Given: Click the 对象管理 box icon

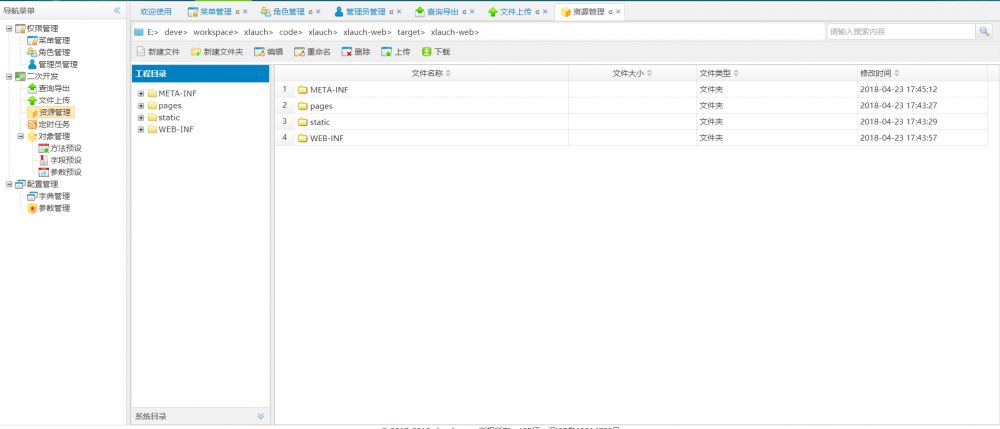Looking at the screenshot, I should [32, 136].
